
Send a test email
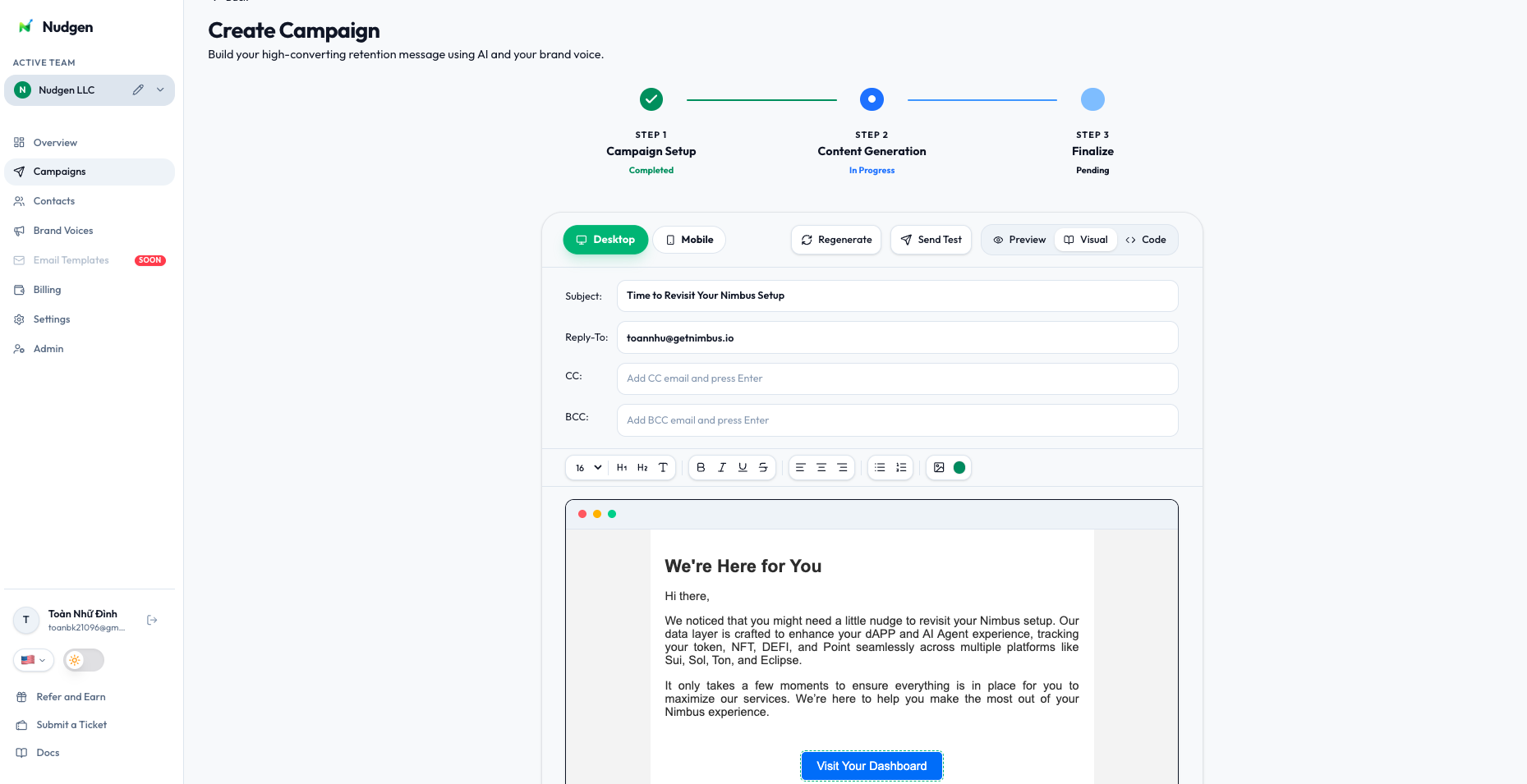[931, 240]
